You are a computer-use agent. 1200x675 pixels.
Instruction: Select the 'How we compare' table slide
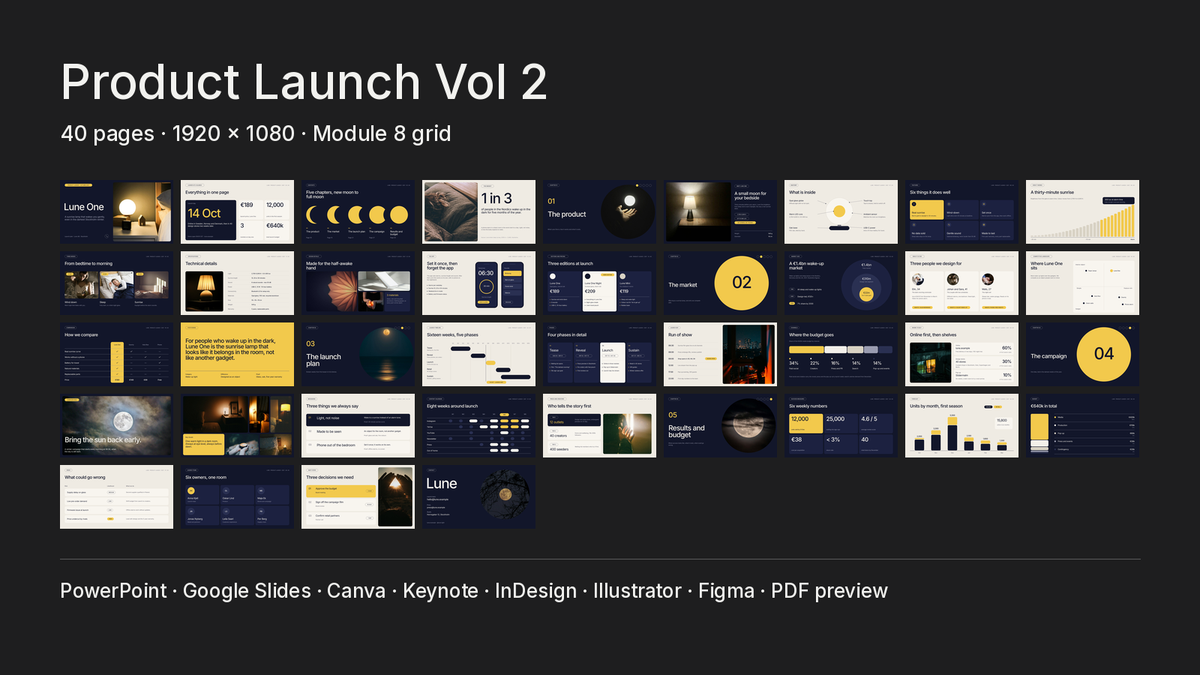(116, 354)
